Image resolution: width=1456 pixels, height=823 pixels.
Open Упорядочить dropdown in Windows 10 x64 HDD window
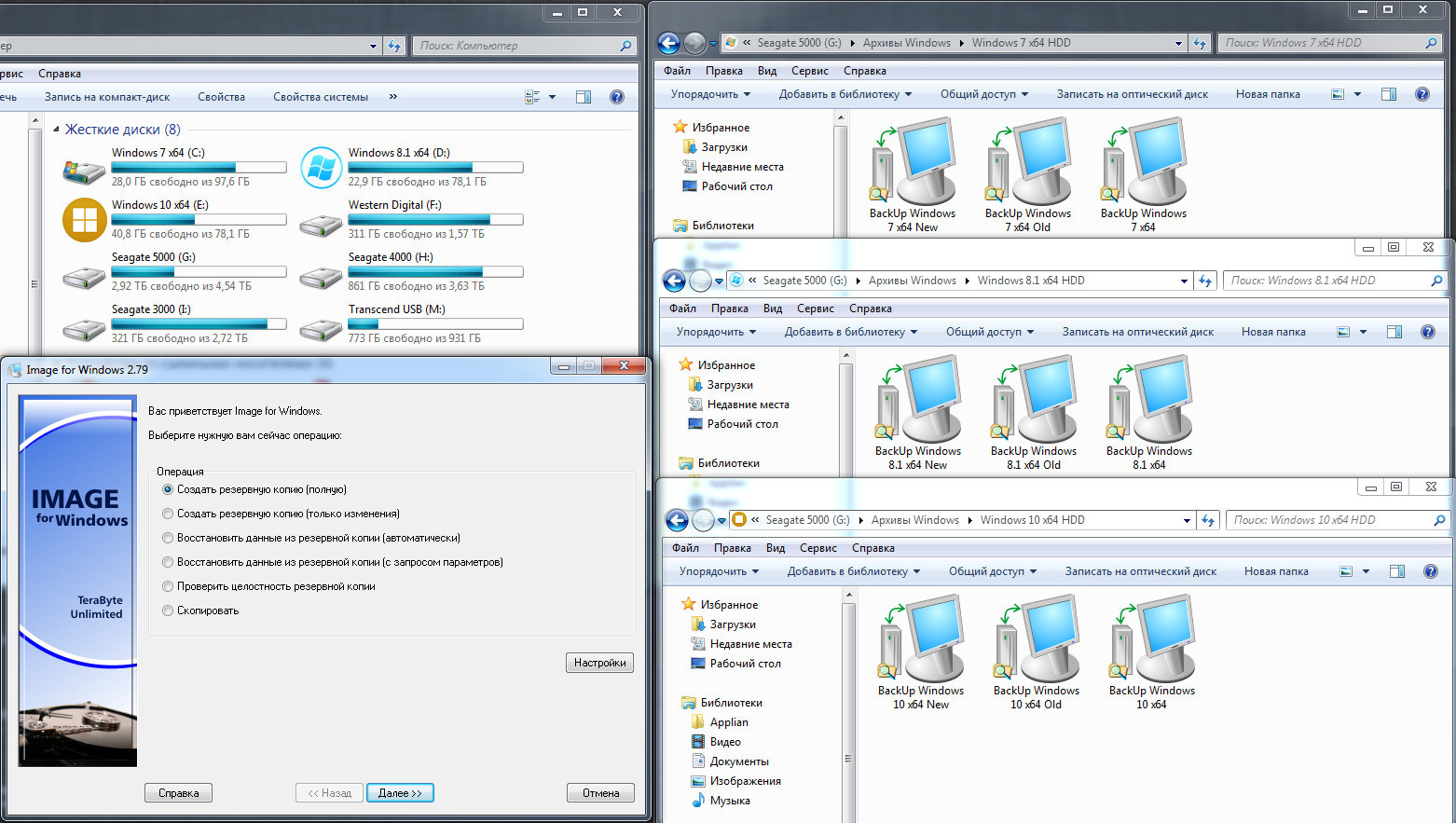click(719, 571)
